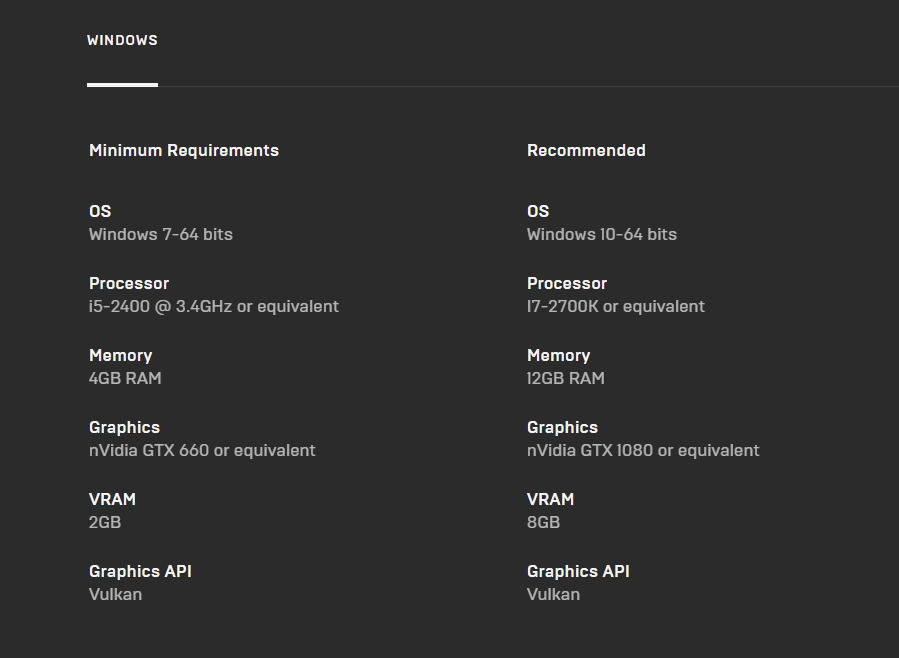Viewport: 899px width, 658px height.
Task: Click Vulkan under Recommended
Action: tap(553, 594)
